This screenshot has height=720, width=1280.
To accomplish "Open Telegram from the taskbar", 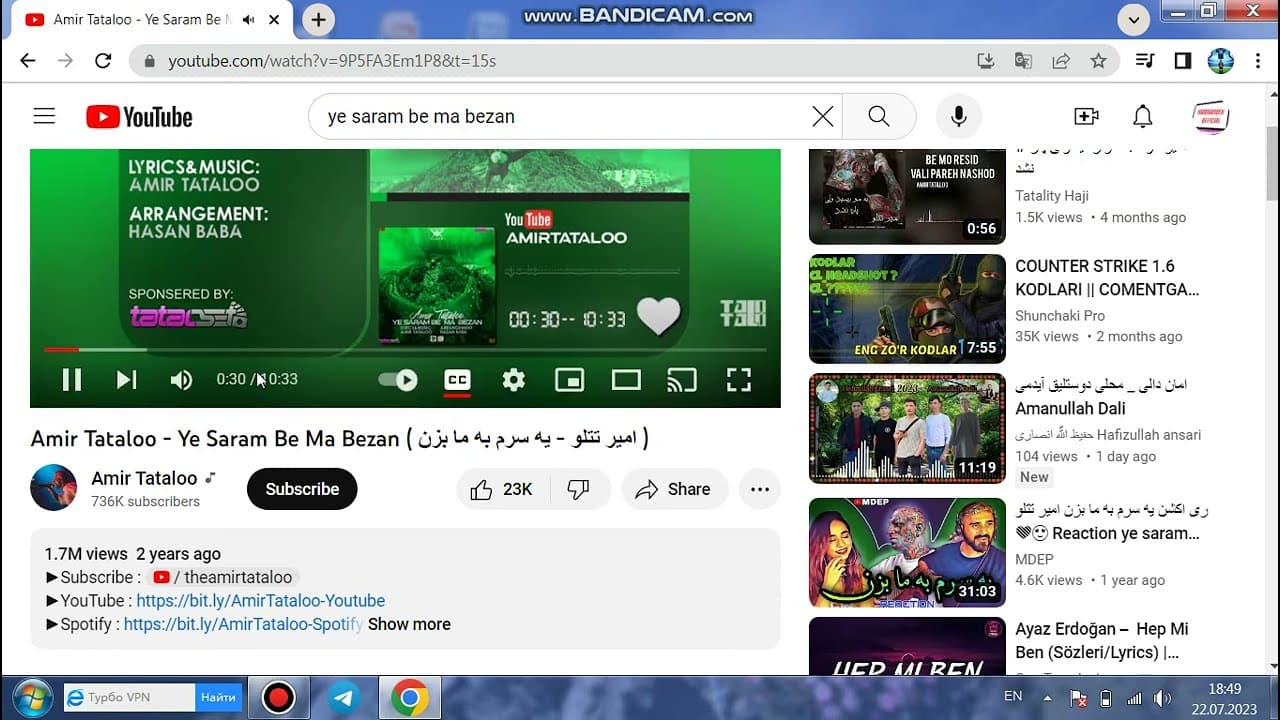I will 344,697.
